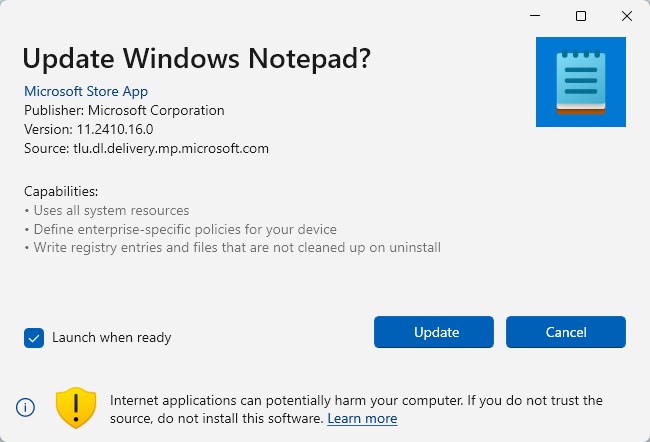Follow the Learn more link
The image size is (650, 442).
coord(362,418)
